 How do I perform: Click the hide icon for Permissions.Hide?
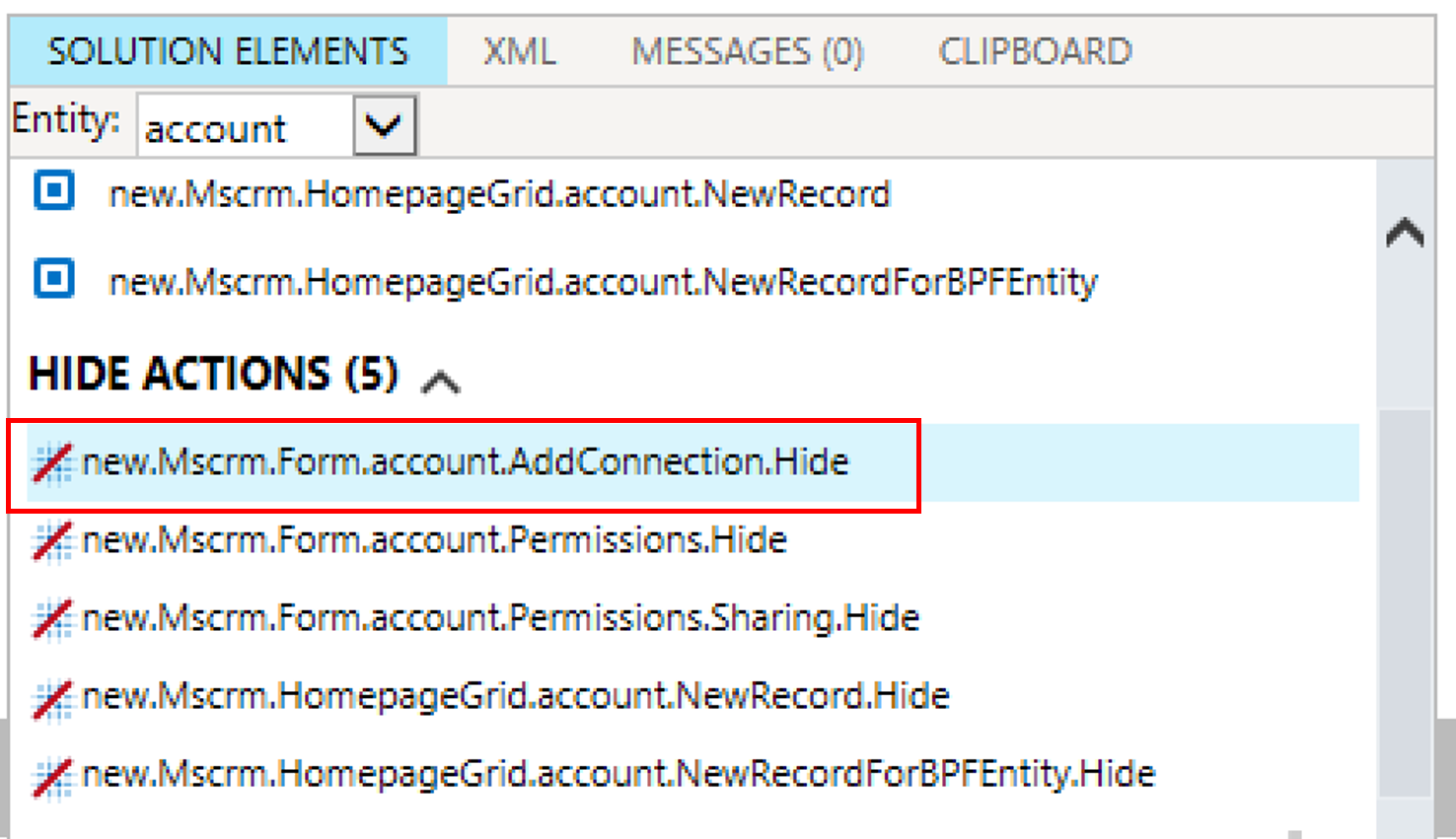pyautogui.click(x=52, y=540)
